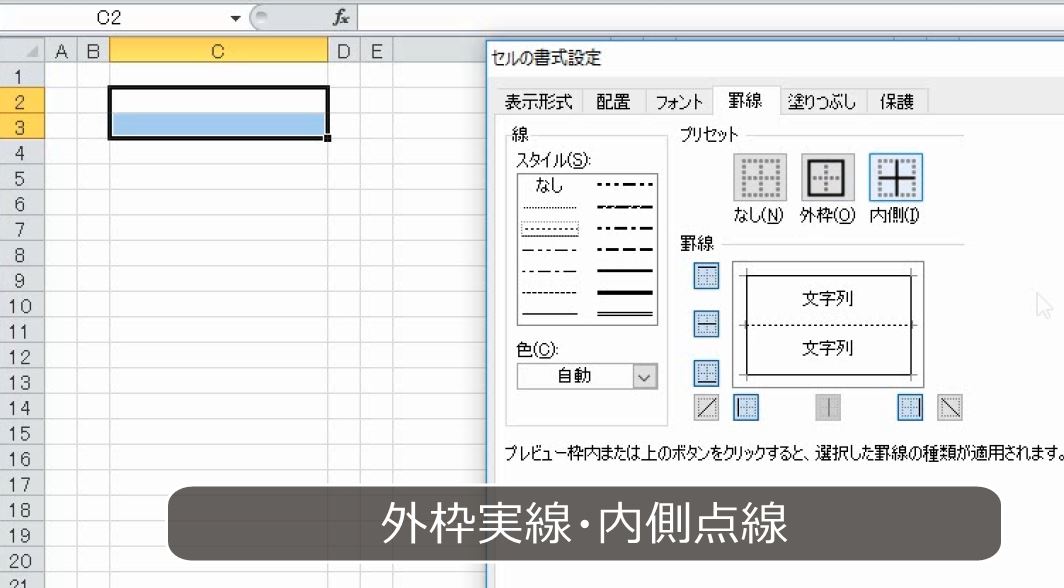Click the Select All corner of the worksheet
This screenshot has width=1064, height=588.
click(x=22, y=51)
